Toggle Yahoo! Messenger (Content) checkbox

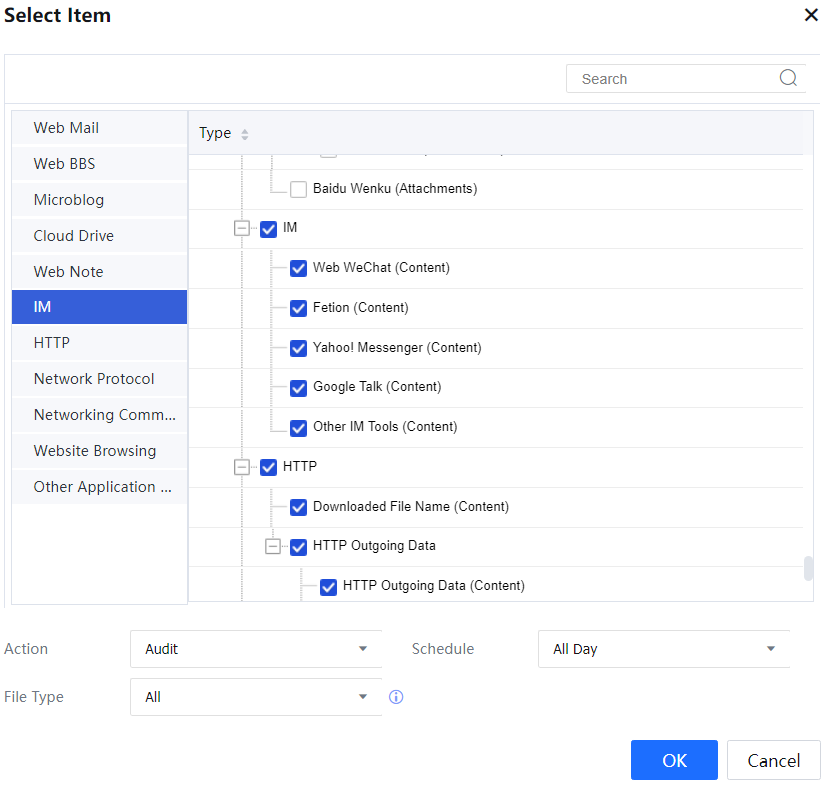tap(298, 348)
